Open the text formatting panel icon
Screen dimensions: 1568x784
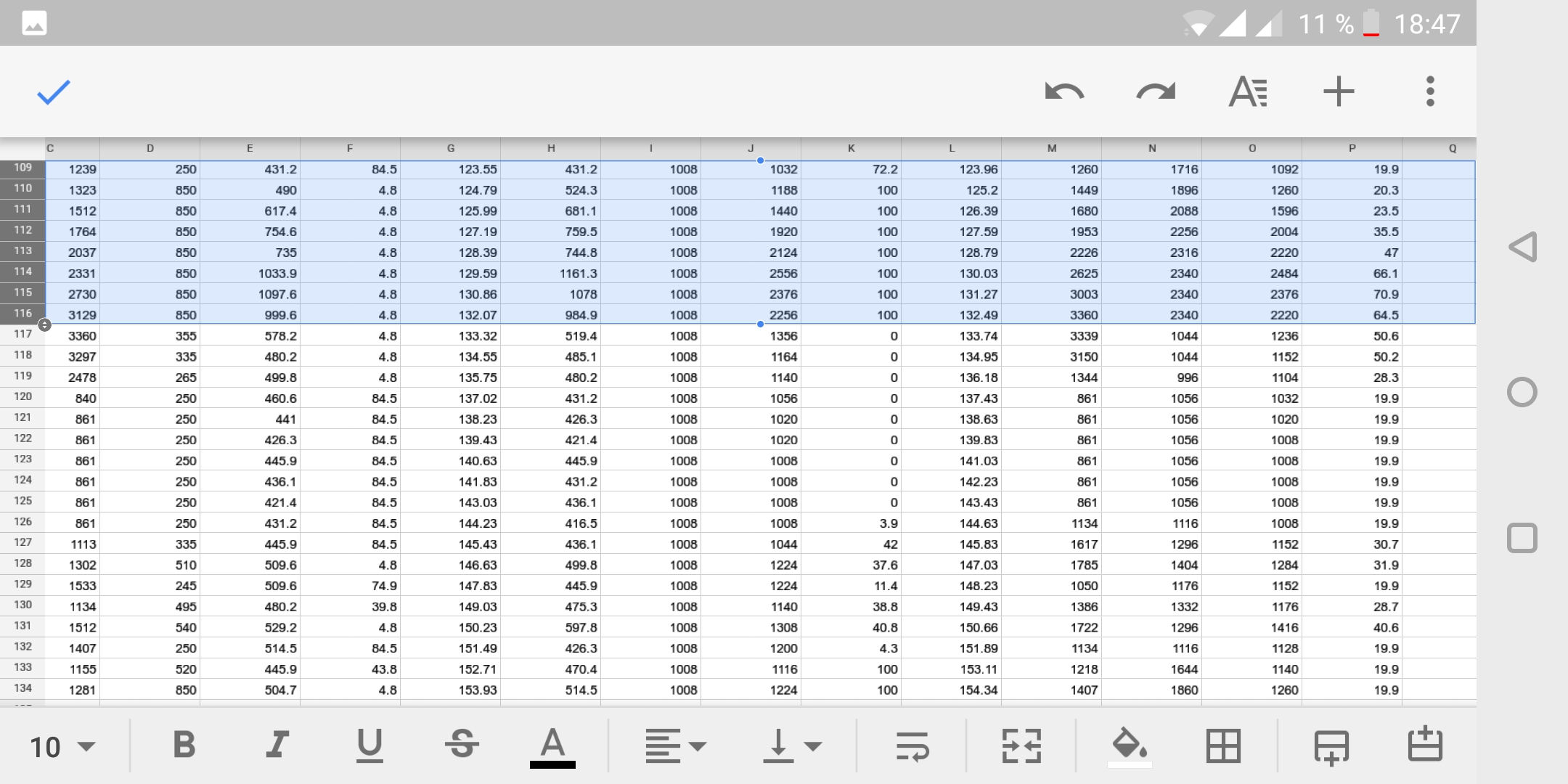pyautogui.click(x=1248, y=92)
